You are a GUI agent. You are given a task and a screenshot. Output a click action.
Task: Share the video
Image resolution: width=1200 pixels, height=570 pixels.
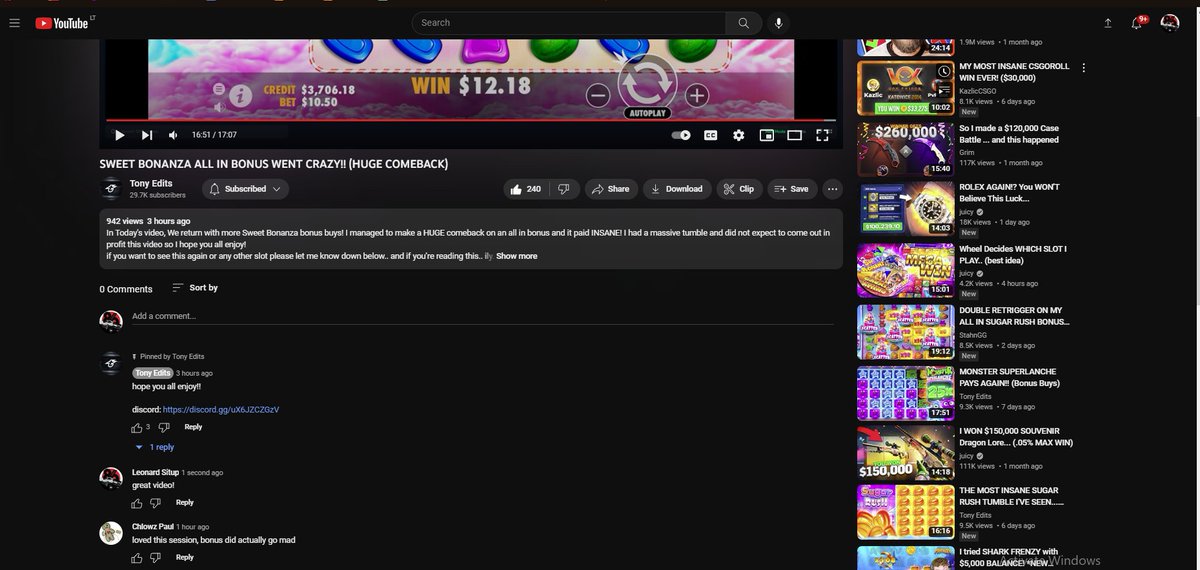point(610,189)
